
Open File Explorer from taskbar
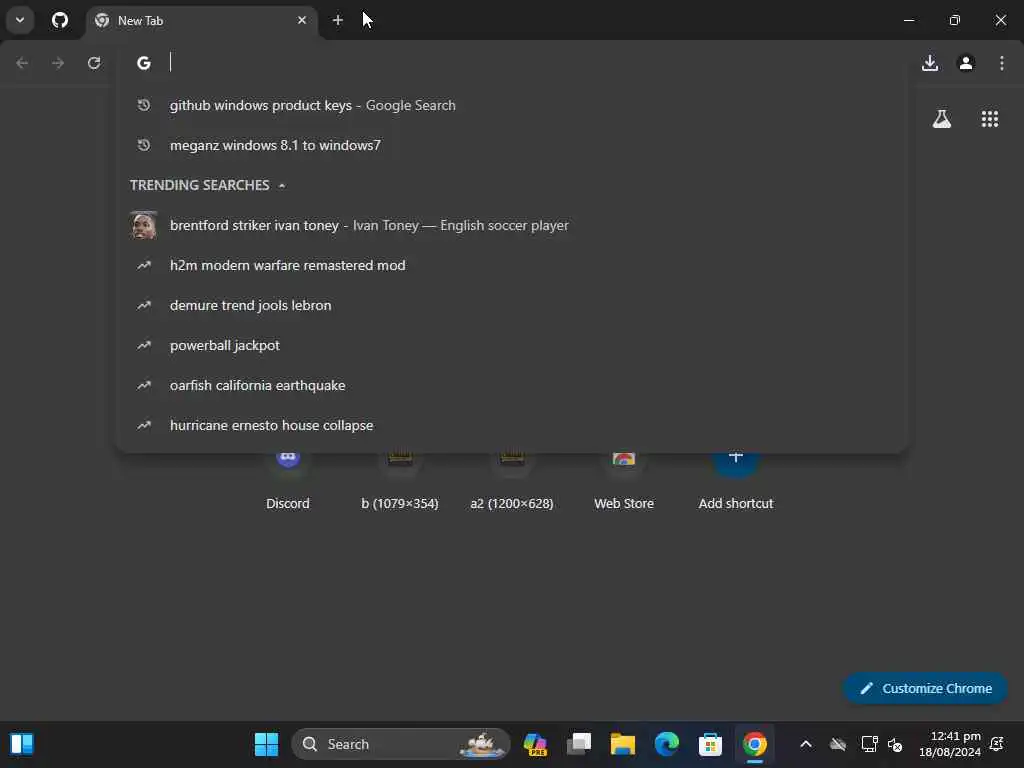(x=622, y=744)
